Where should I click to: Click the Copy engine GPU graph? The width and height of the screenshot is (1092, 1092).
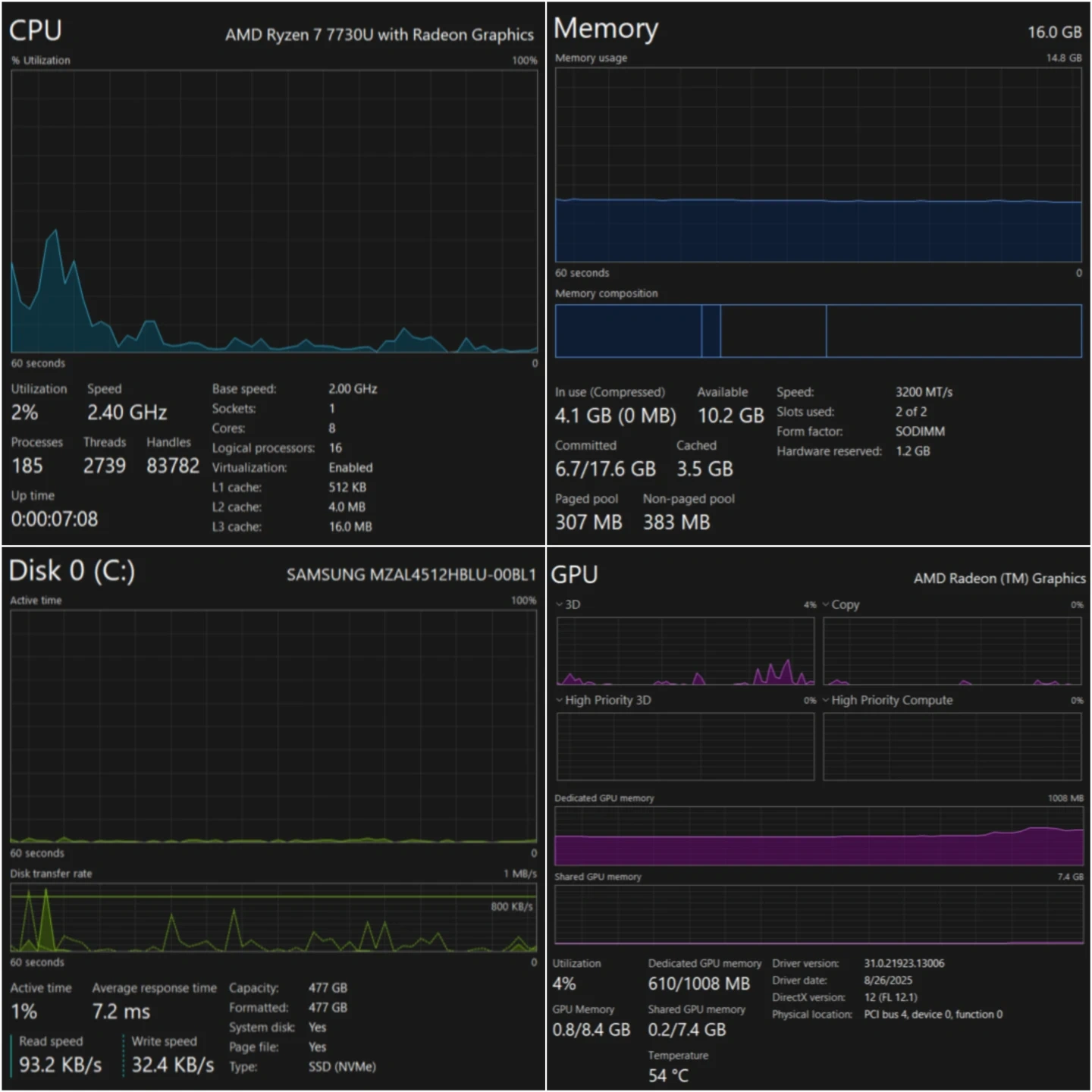click(952, 651)
